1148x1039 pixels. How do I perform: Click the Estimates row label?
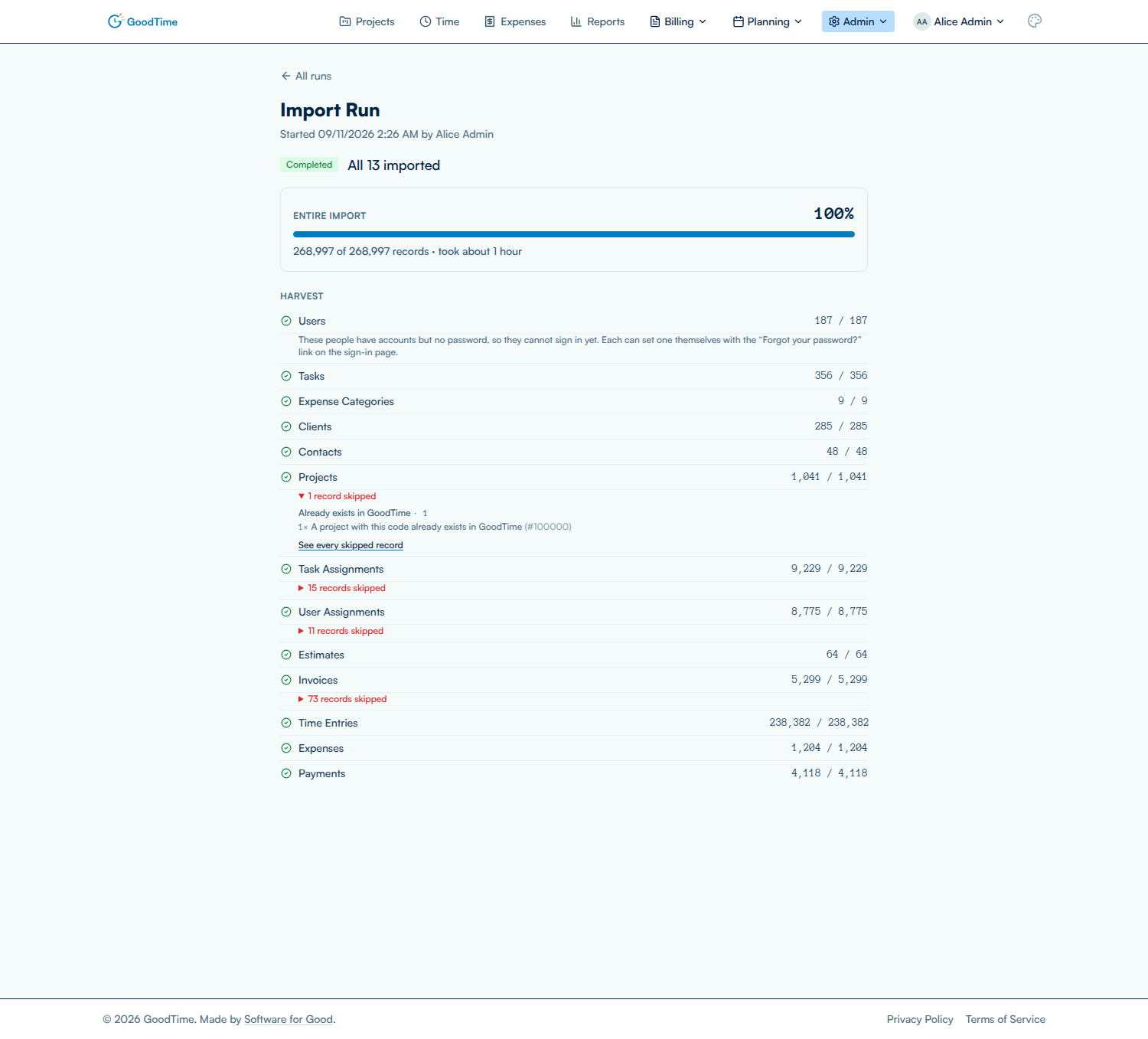[321, 655]
